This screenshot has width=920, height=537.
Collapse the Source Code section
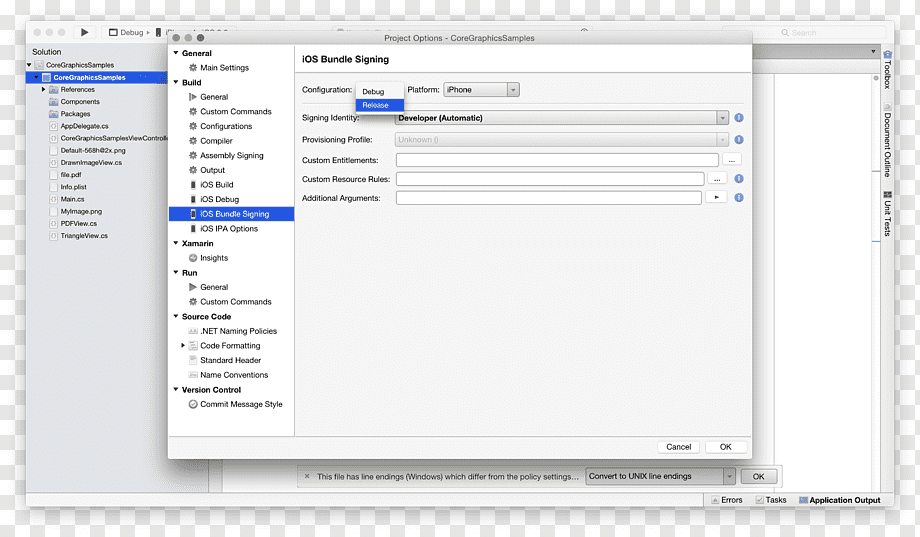pyautogui.click(x=175, y=316)
